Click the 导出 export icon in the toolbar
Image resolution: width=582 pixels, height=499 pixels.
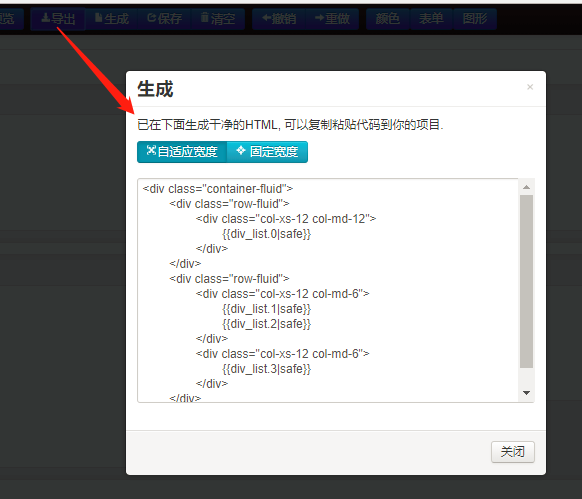[45, 18]
